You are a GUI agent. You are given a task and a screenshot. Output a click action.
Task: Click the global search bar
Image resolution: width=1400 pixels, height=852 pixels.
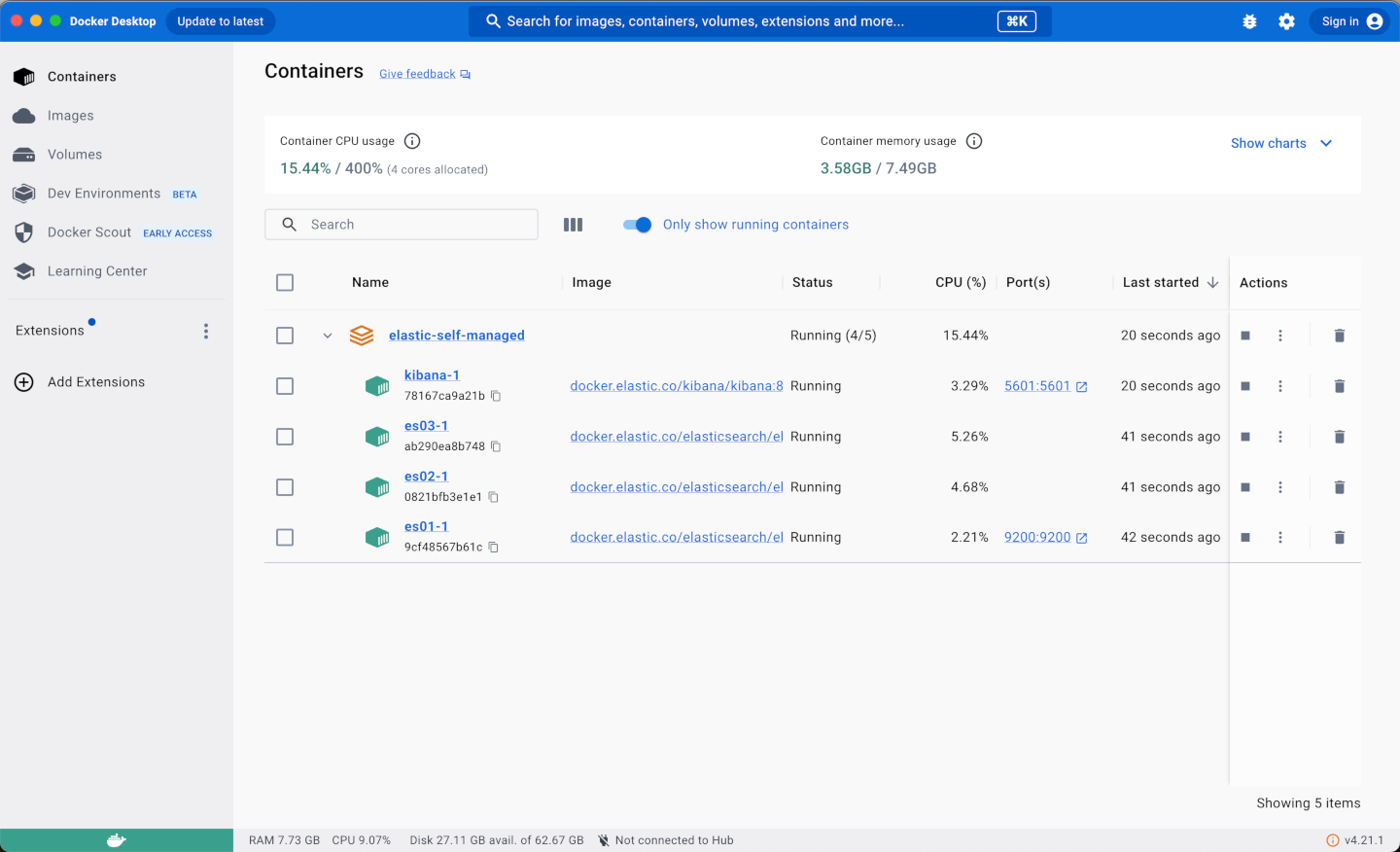click(x=760, y=21)
